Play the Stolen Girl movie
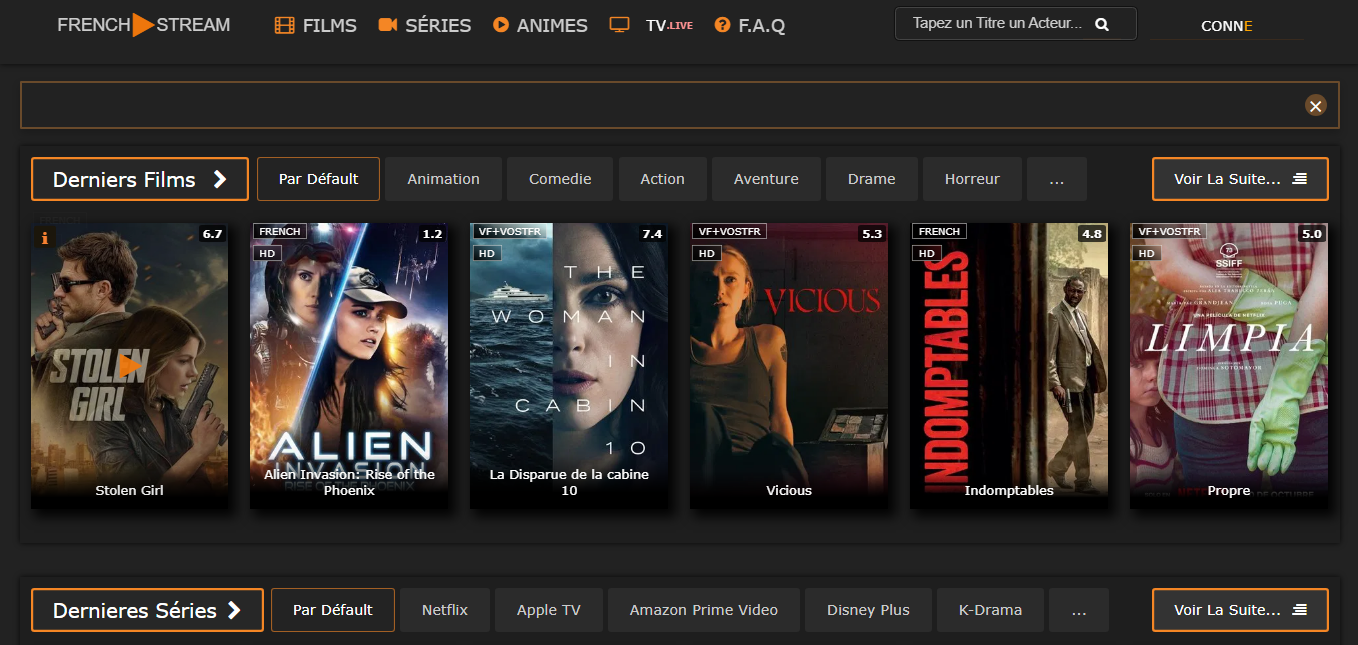 pyautogui.click(x=129, y=366)
